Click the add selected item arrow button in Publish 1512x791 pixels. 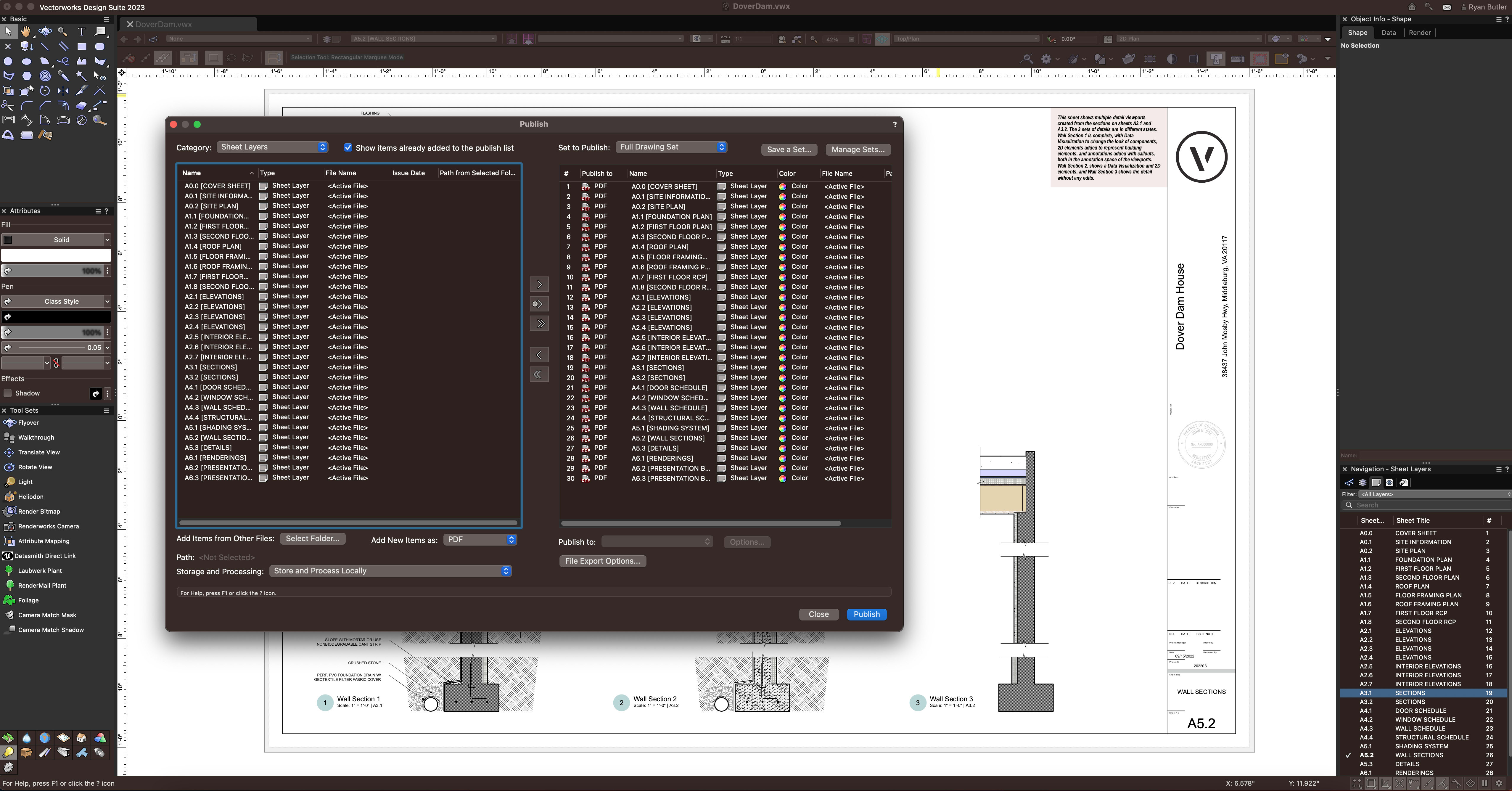[539, 284]
